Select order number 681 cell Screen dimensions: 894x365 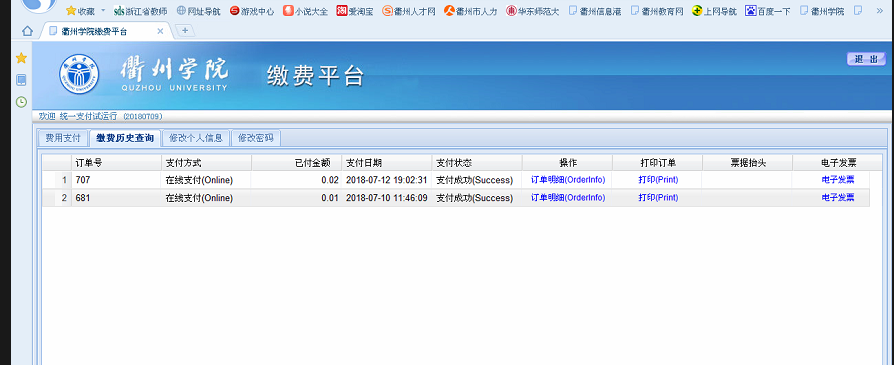(x=116, y=198)
